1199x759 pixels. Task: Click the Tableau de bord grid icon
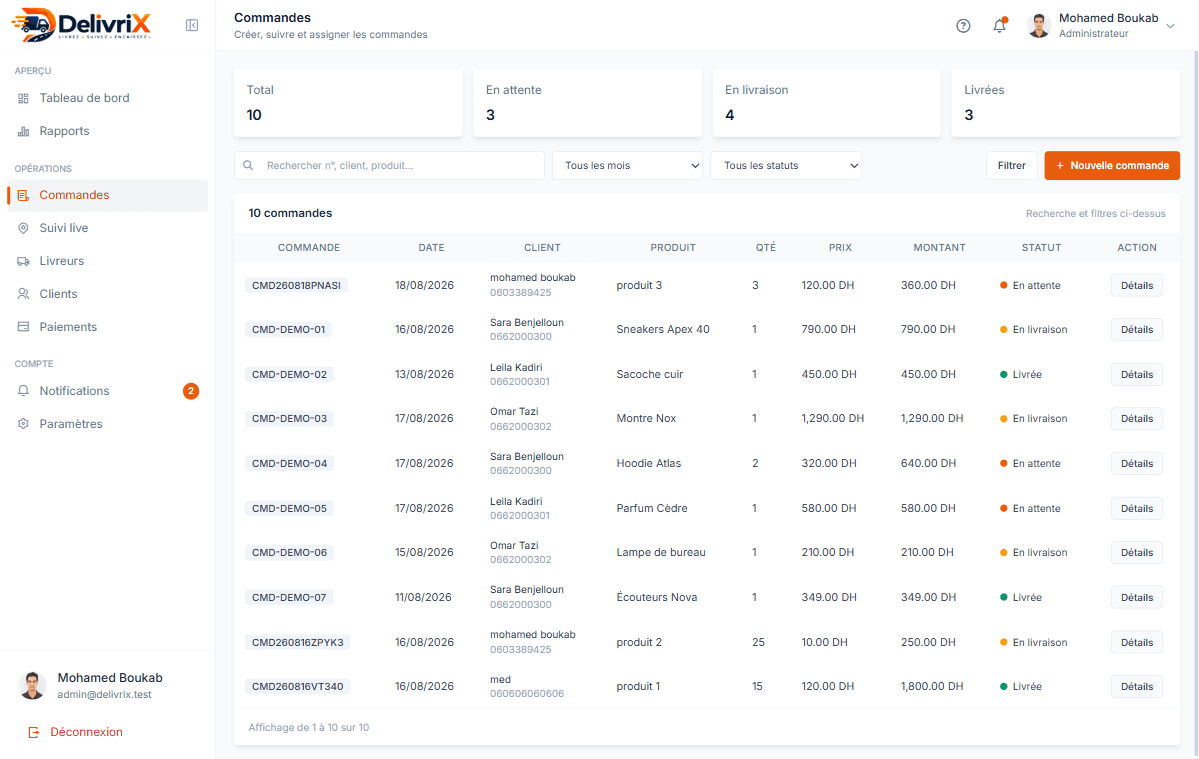coord(24,98)
